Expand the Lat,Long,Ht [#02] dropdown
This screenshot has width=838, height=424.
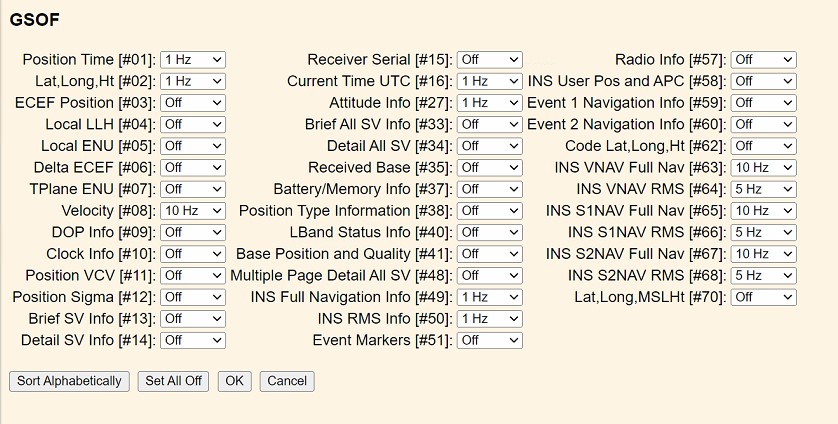pos(193,81)
